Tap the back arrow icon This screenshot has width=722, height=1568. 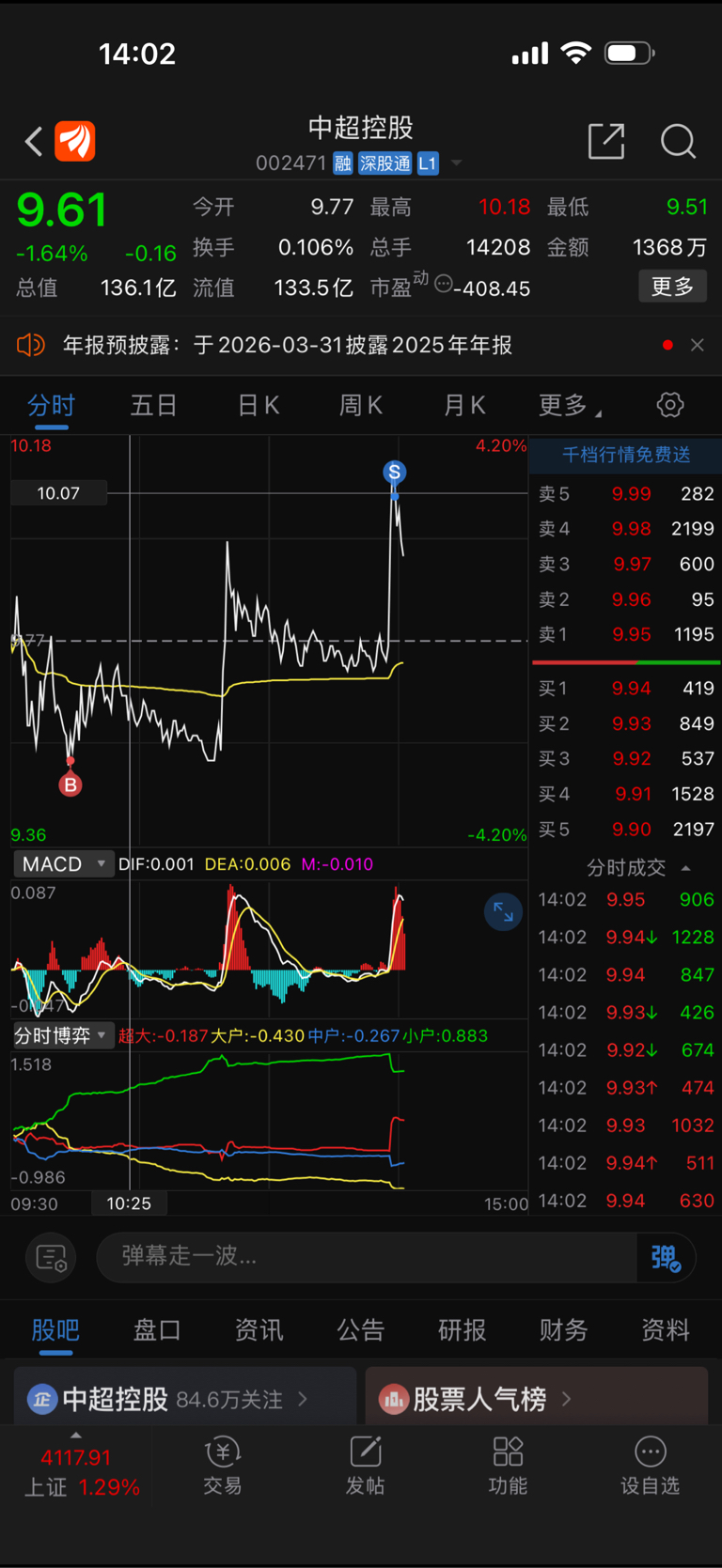34,142
